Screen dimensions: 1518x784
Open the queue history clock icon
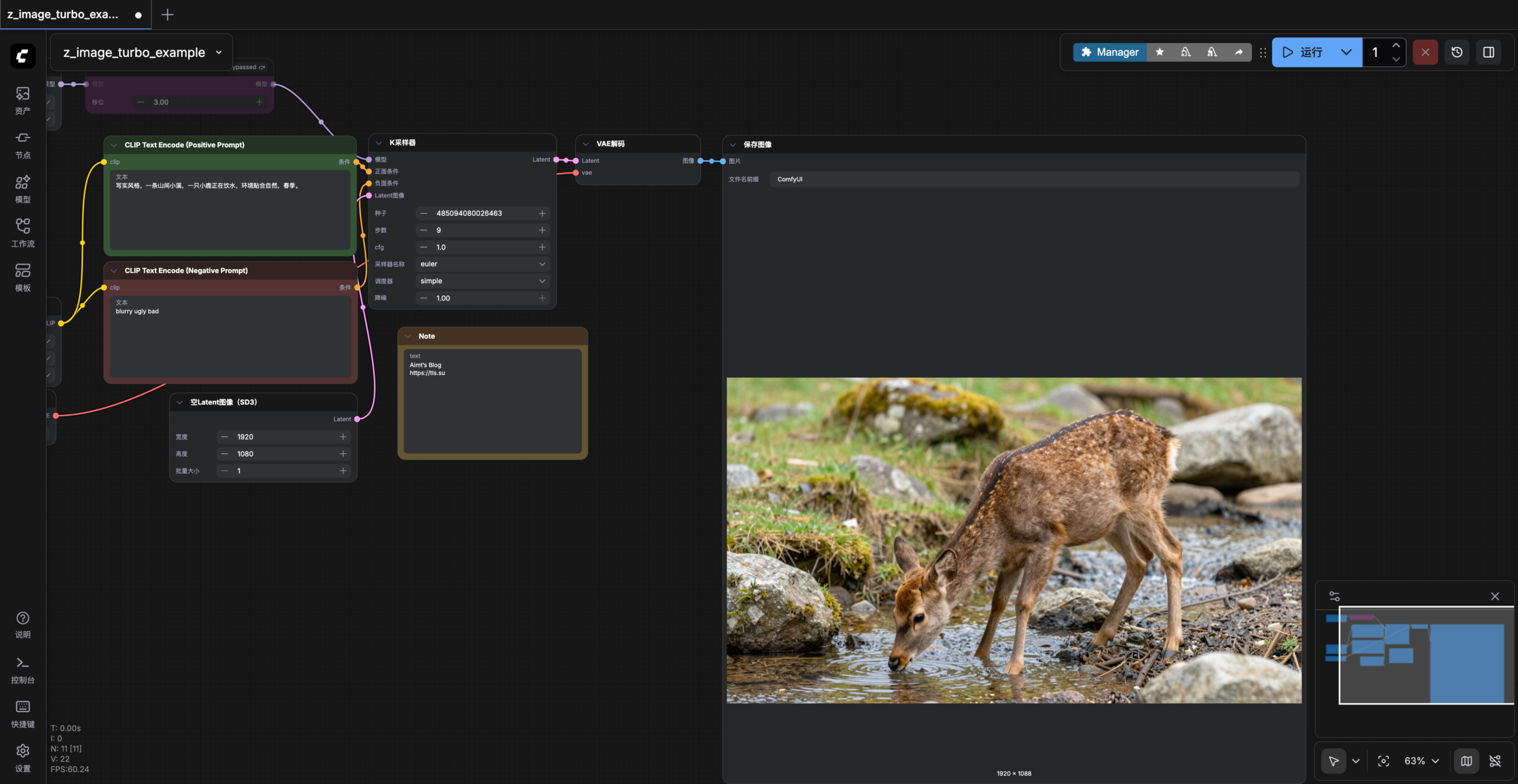pyautogui.click(x=1456, y=52)
